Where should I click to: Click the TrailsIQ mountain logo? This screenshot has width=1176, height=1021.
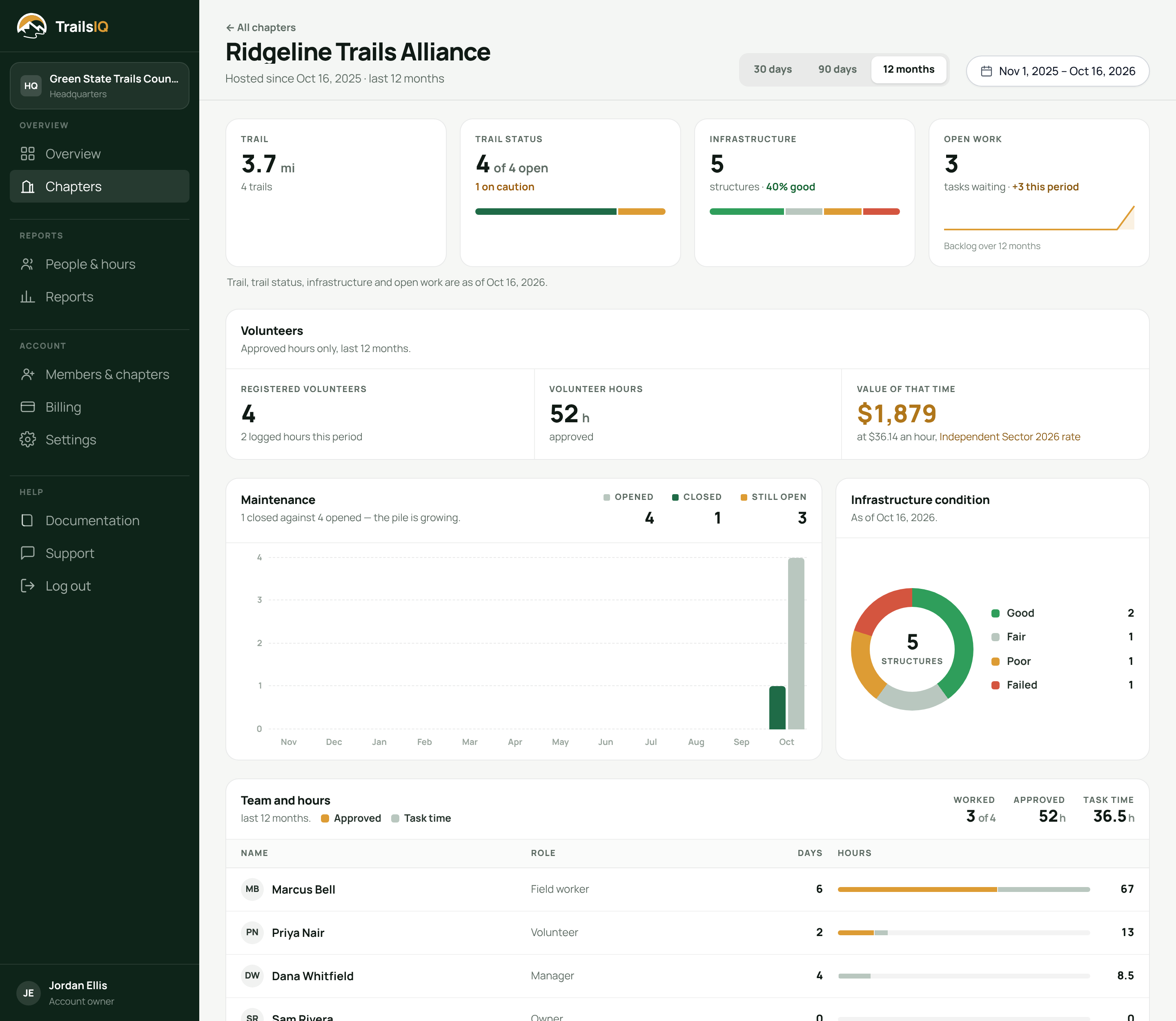[x=32, y=26]
